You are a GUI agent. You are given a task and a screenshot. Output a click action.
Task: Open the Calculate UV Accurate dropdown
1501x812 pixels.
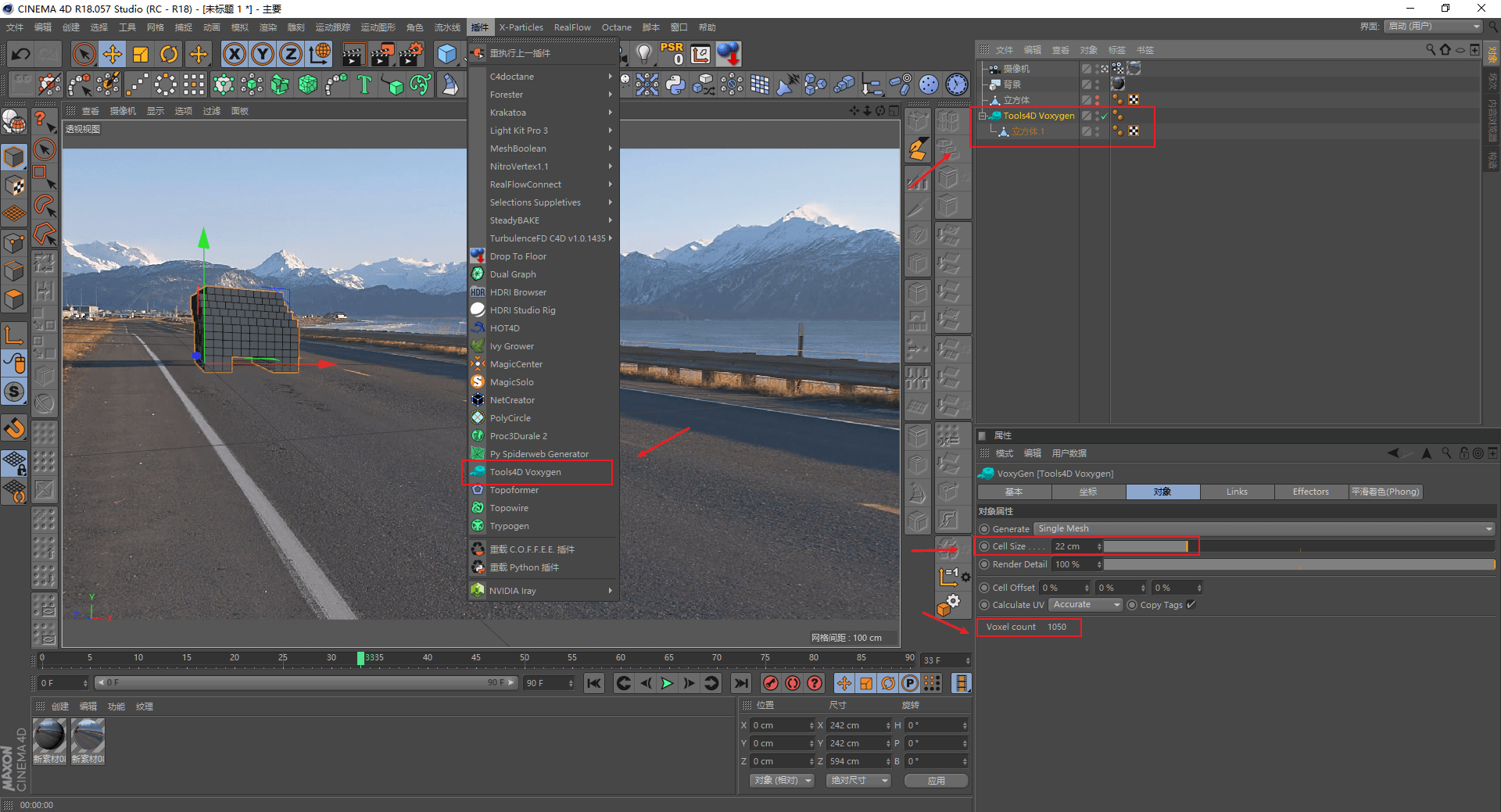tap(1086, 605)
